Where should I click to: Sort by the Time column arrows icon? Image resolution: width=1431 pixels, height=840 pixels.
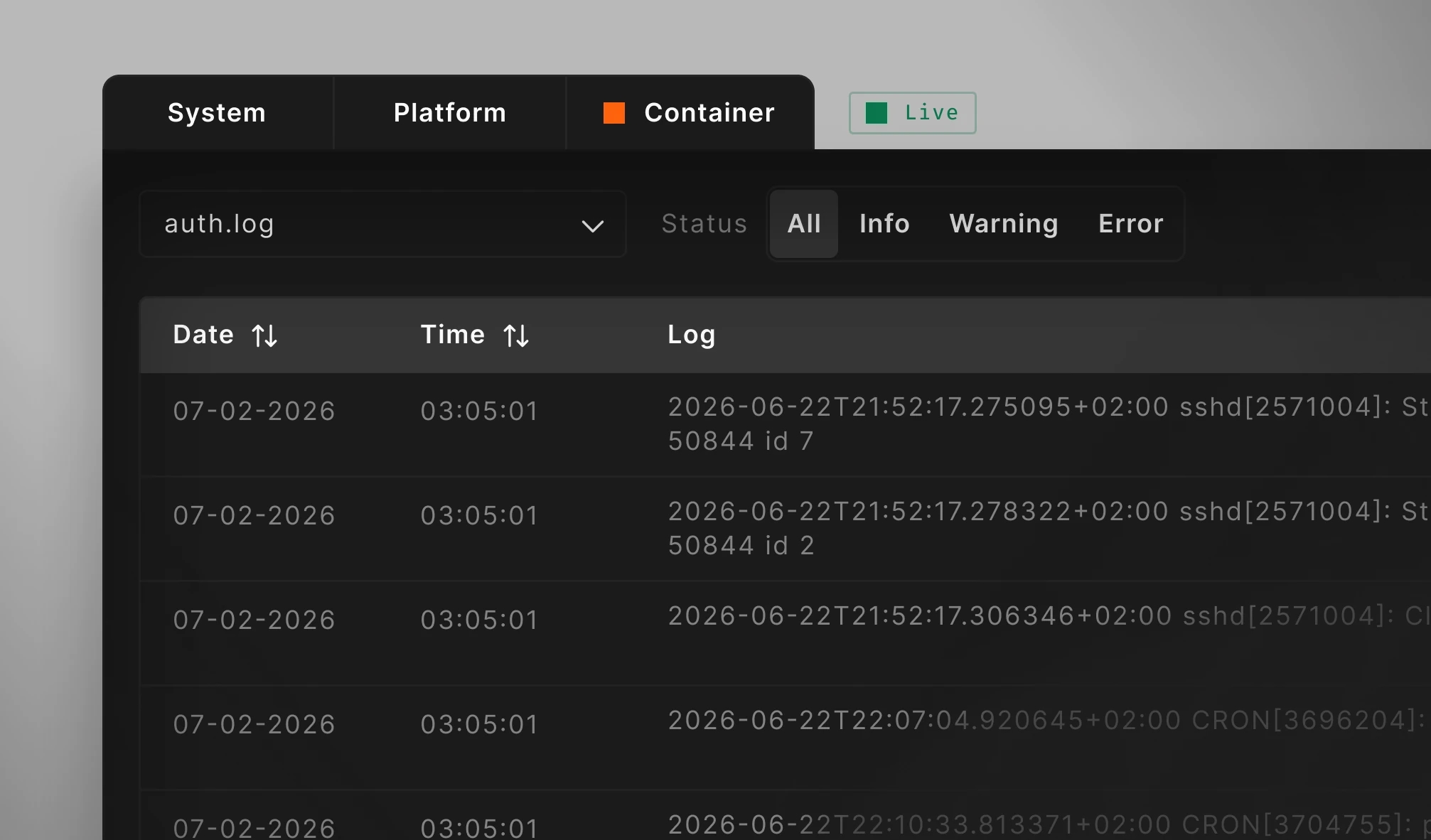click(516, 335)
